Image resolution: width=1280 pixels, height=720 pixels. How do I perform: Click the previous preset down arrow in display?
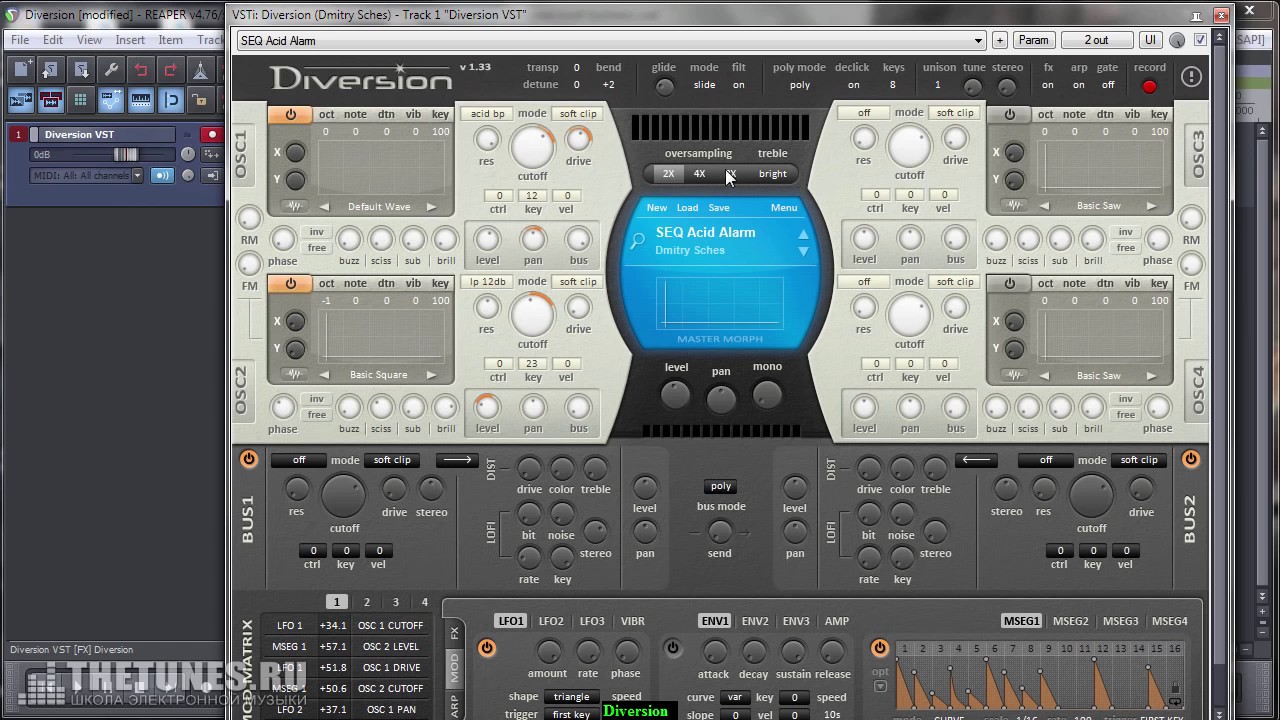click(802, 251)
